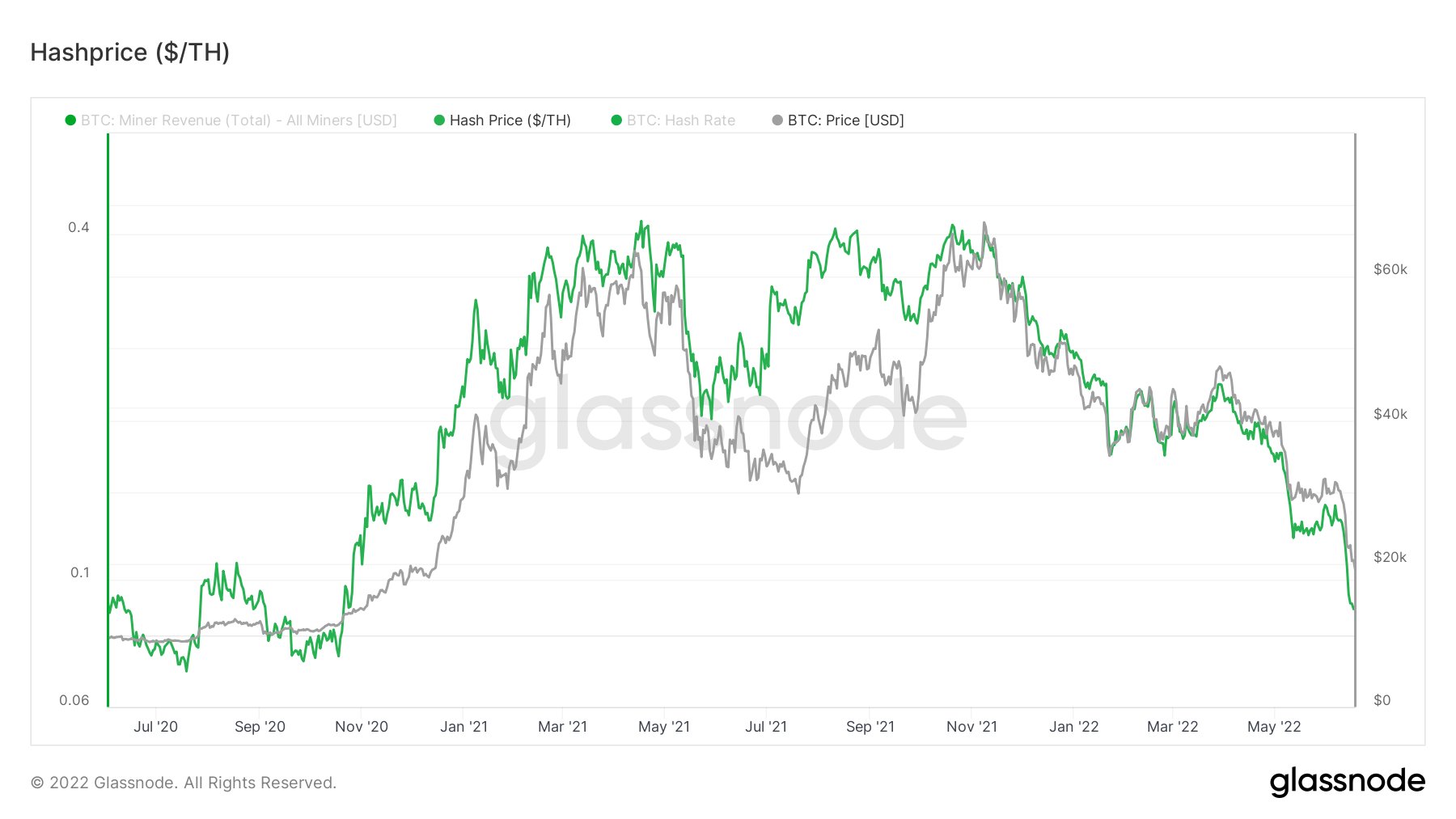Image resolution: width=1456 pixels, height=819 pixels.
Task: Click the copyright Glassnode text
Action: 184,783
